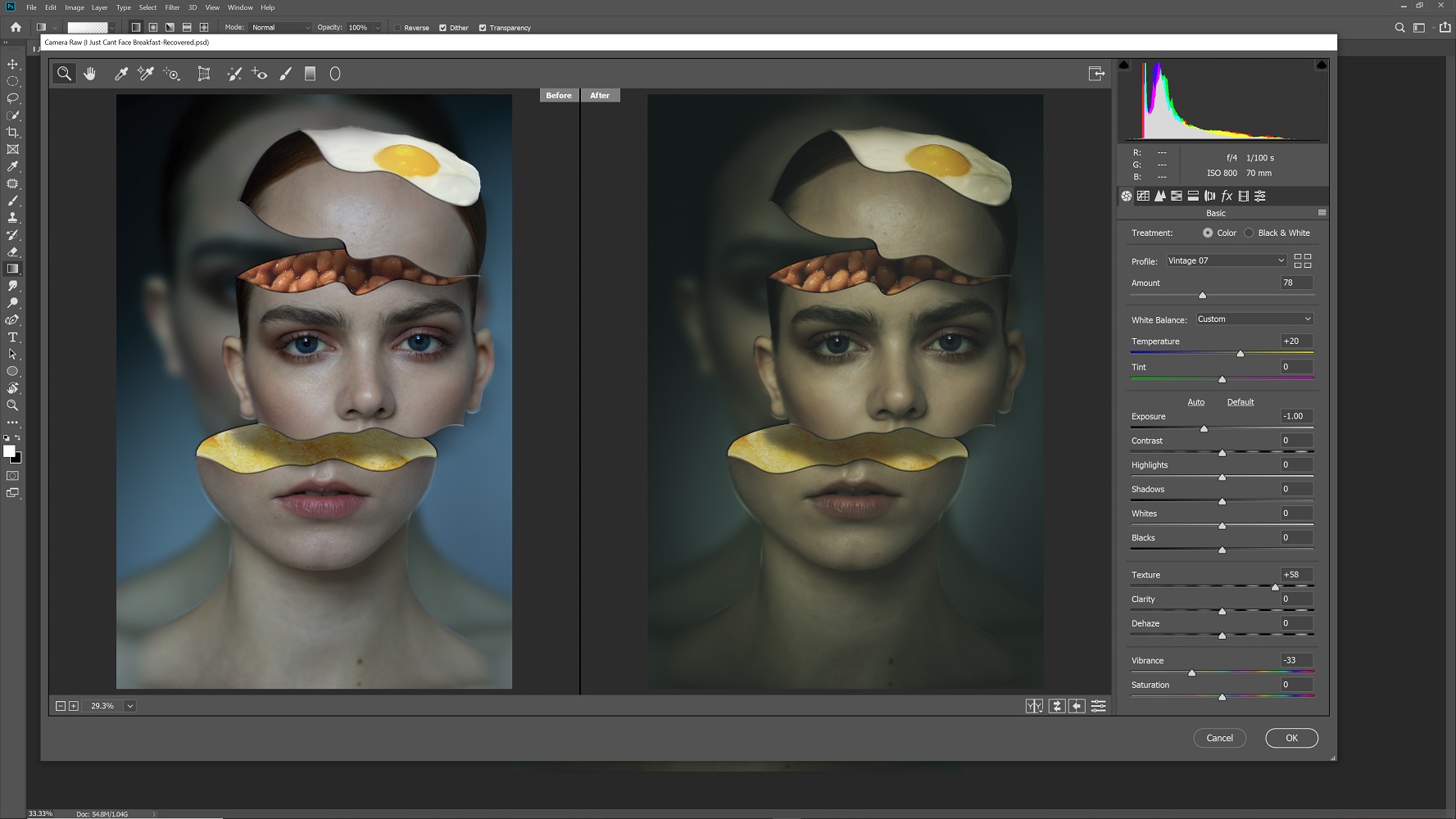Screen dimensions: 1456x819
Task: Enable the Reverse checkbox
Action: pyautogui.click(x=397, y=28)
